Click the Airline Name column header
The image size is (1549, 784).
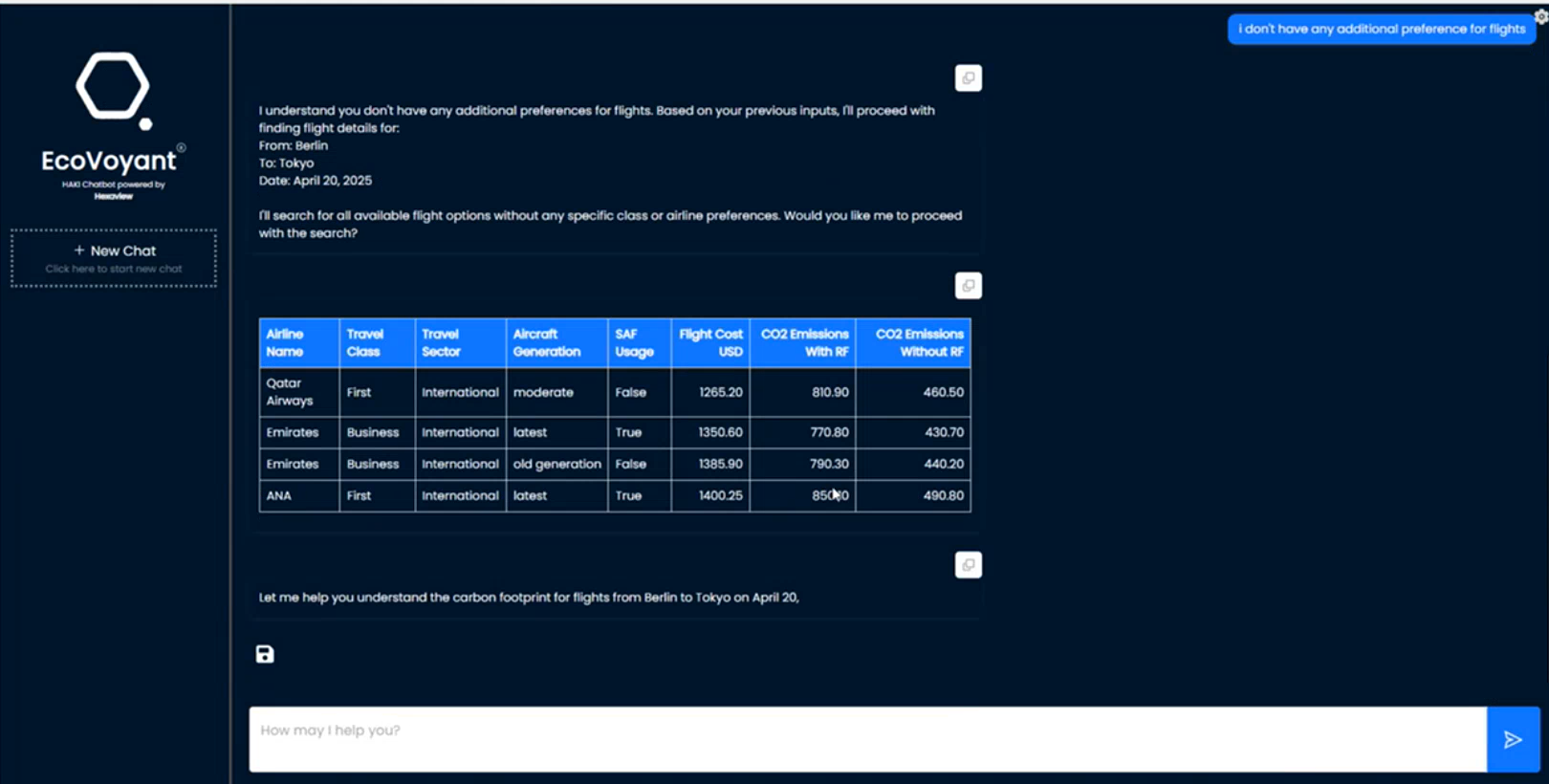[298, 343]
